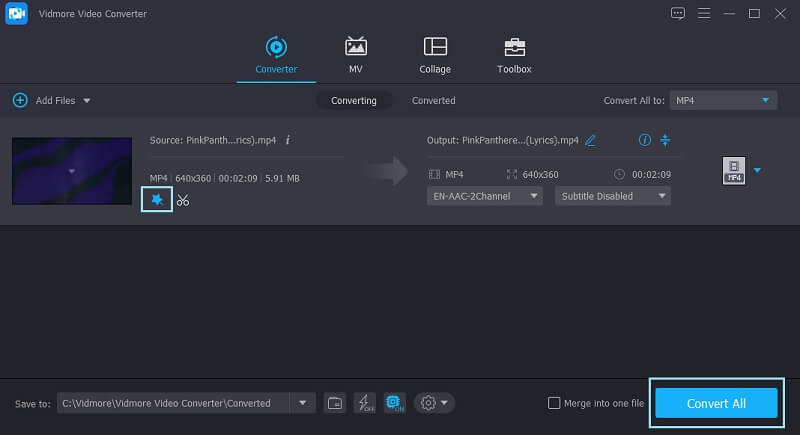Open output media info circle icon
Image resolution: width=800 pixels, height=435 pixels.
tap(644, 140)
